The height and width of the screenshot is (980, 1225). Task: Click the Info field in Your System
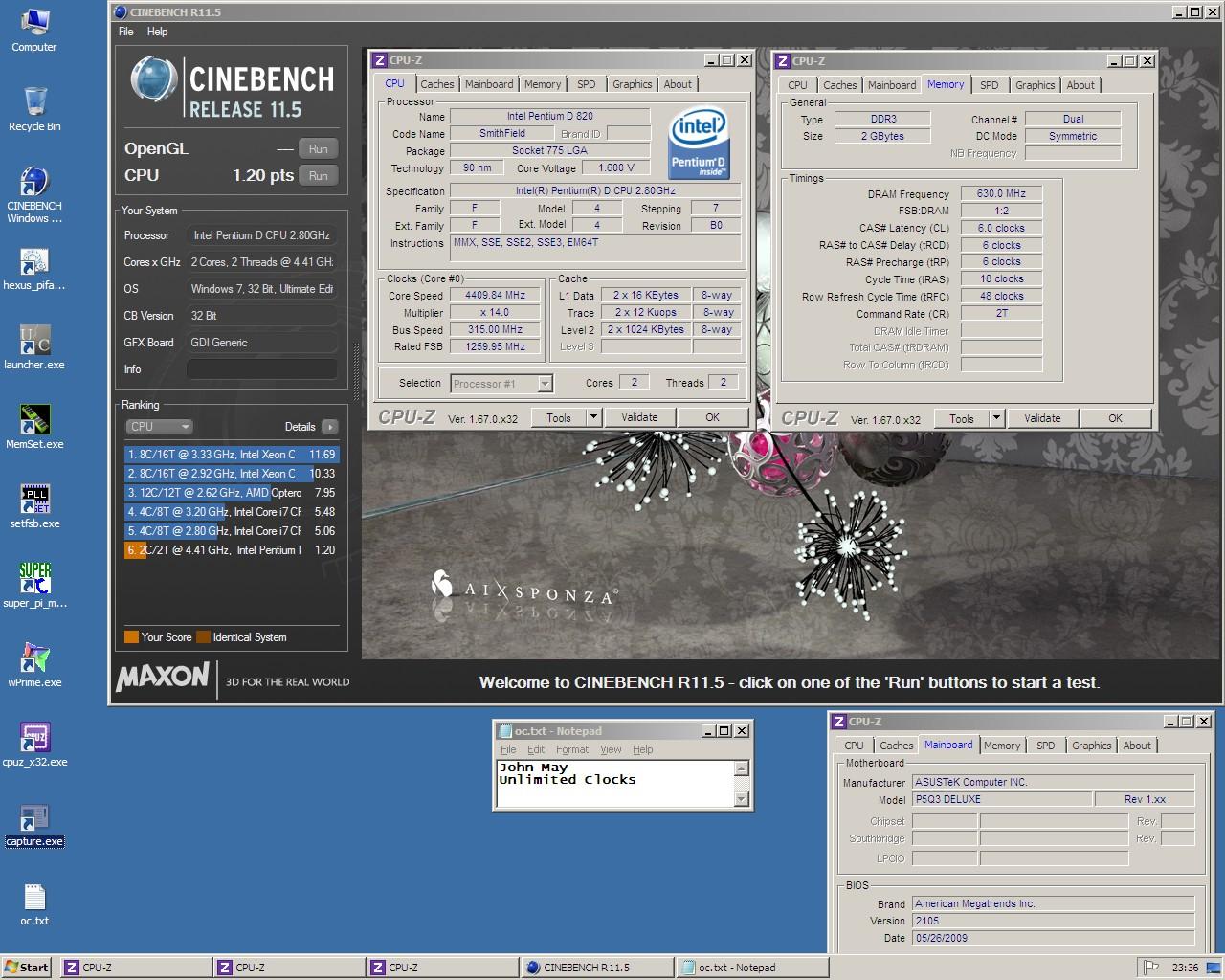coord(261,369)
